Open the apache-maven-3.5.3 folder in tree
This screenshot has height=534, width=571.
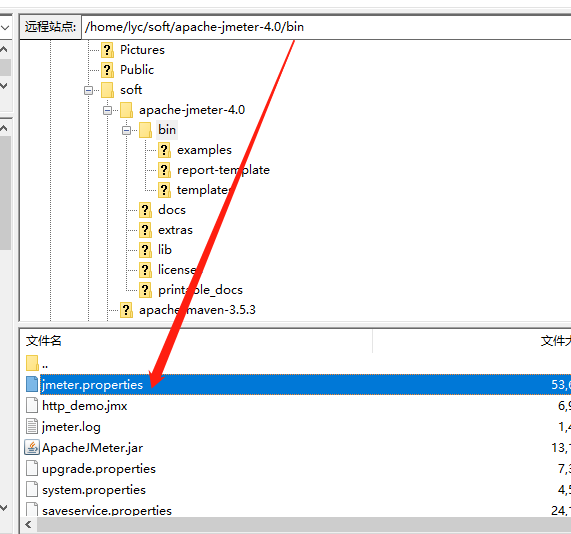[197, 310]
